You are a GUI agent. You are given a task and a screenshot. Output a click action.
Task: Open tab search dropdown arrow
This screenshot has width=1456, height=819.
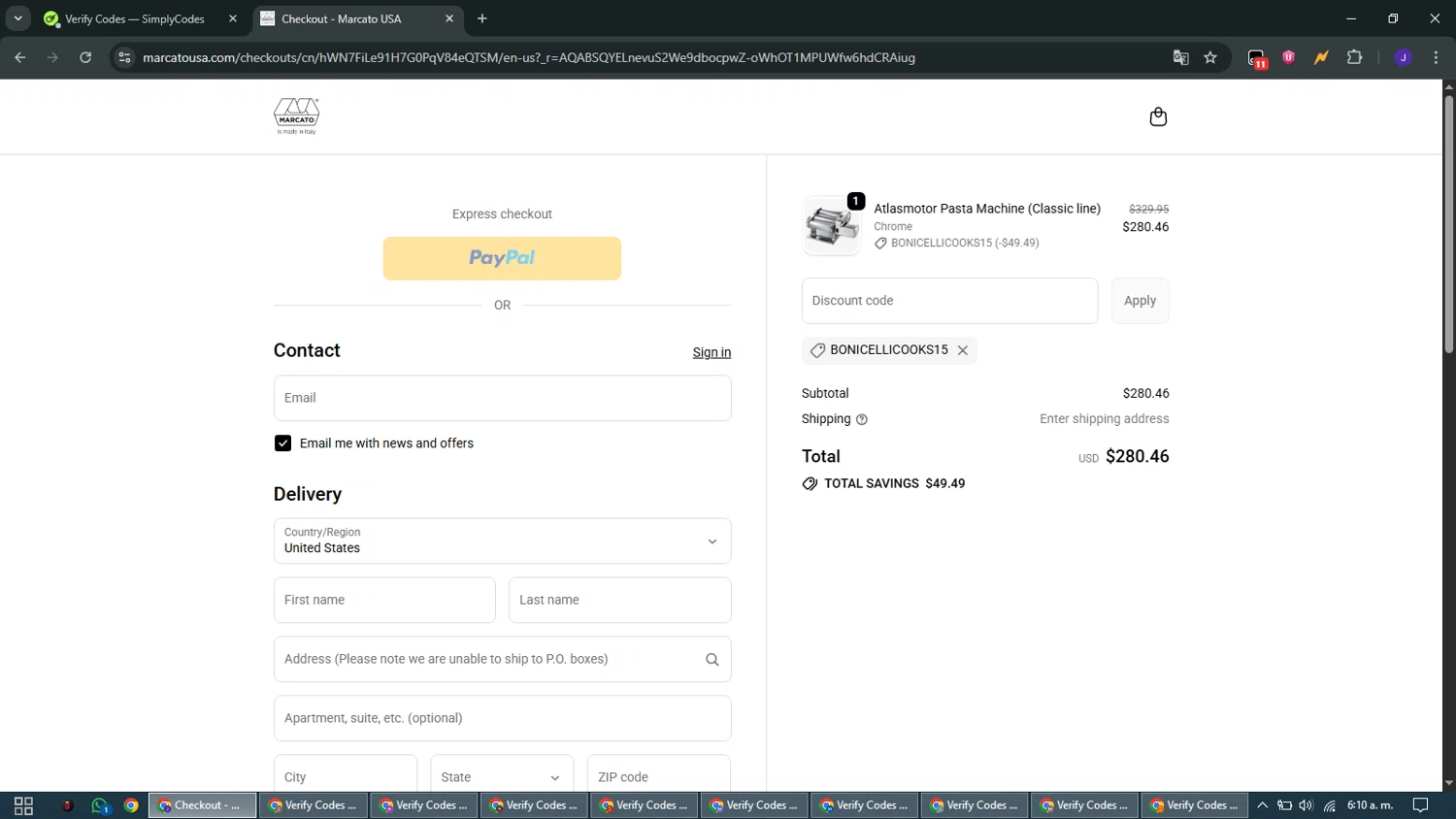pyautogui.click(x=17, y=18)
